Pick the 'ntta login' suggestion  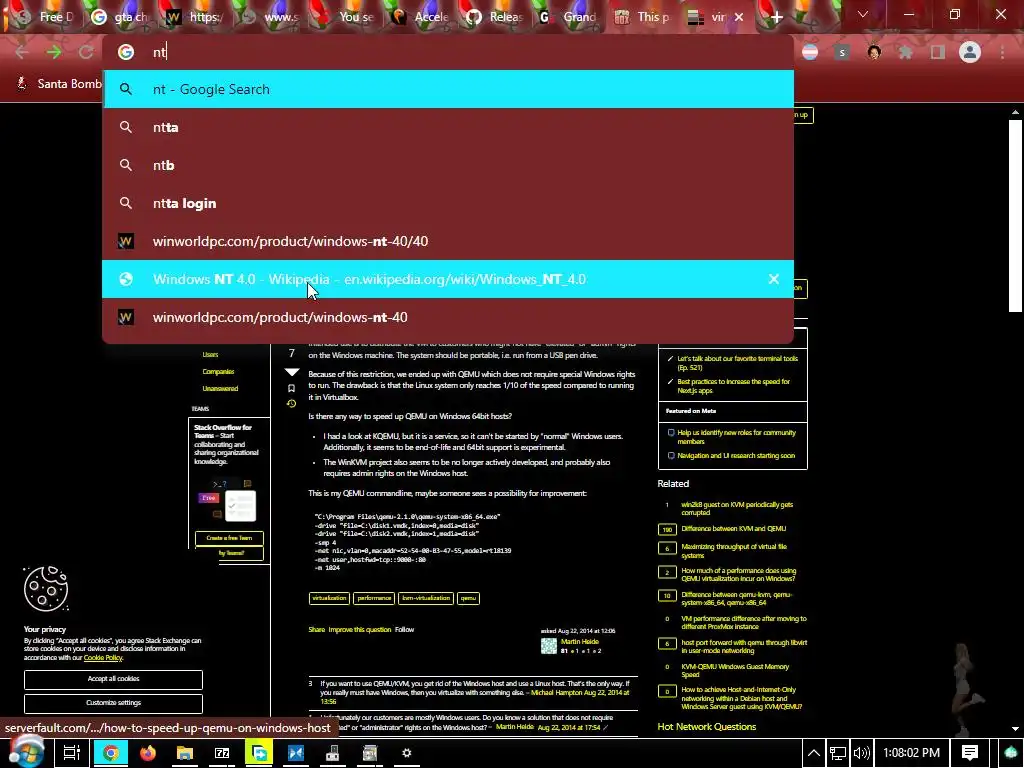point(448,203)
